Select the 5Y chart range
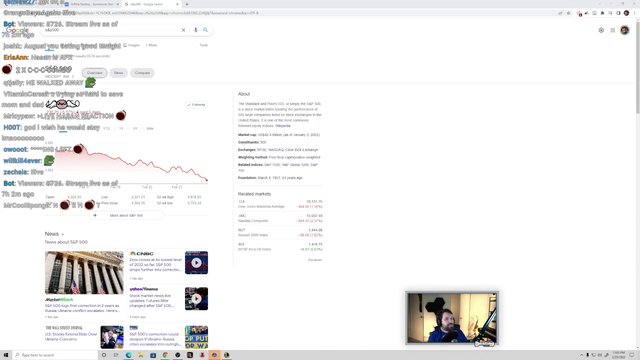The height and width of the screenshot is (360, 640). [x=136, y=129]
